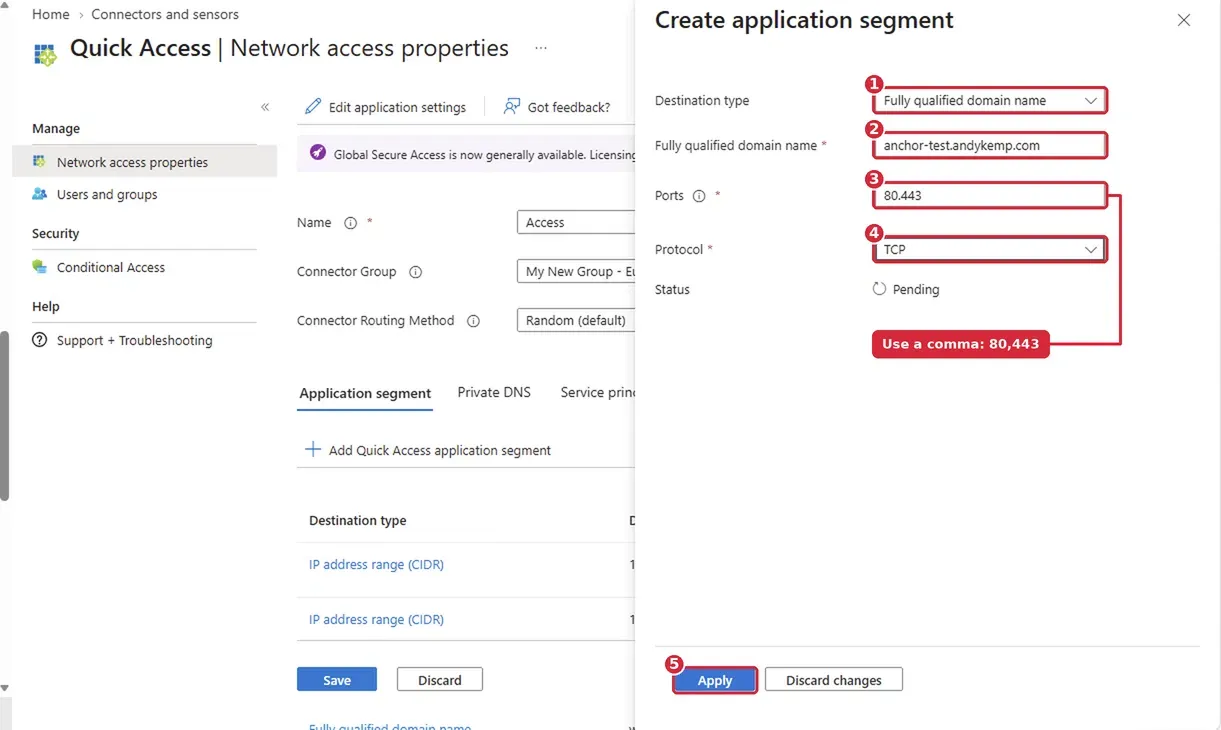Click the purple rocket icon in announcement banner
The width and height of the screenshot is (1221, 730).
tap(317, 153)
